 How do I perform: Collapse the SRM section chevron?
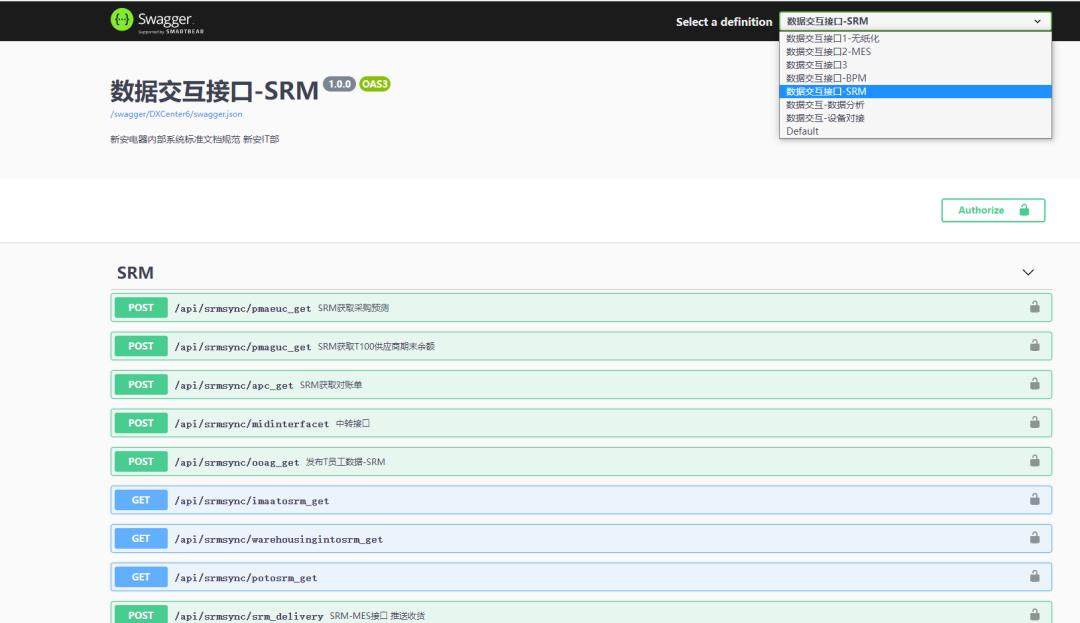(x=1028, y=273)
